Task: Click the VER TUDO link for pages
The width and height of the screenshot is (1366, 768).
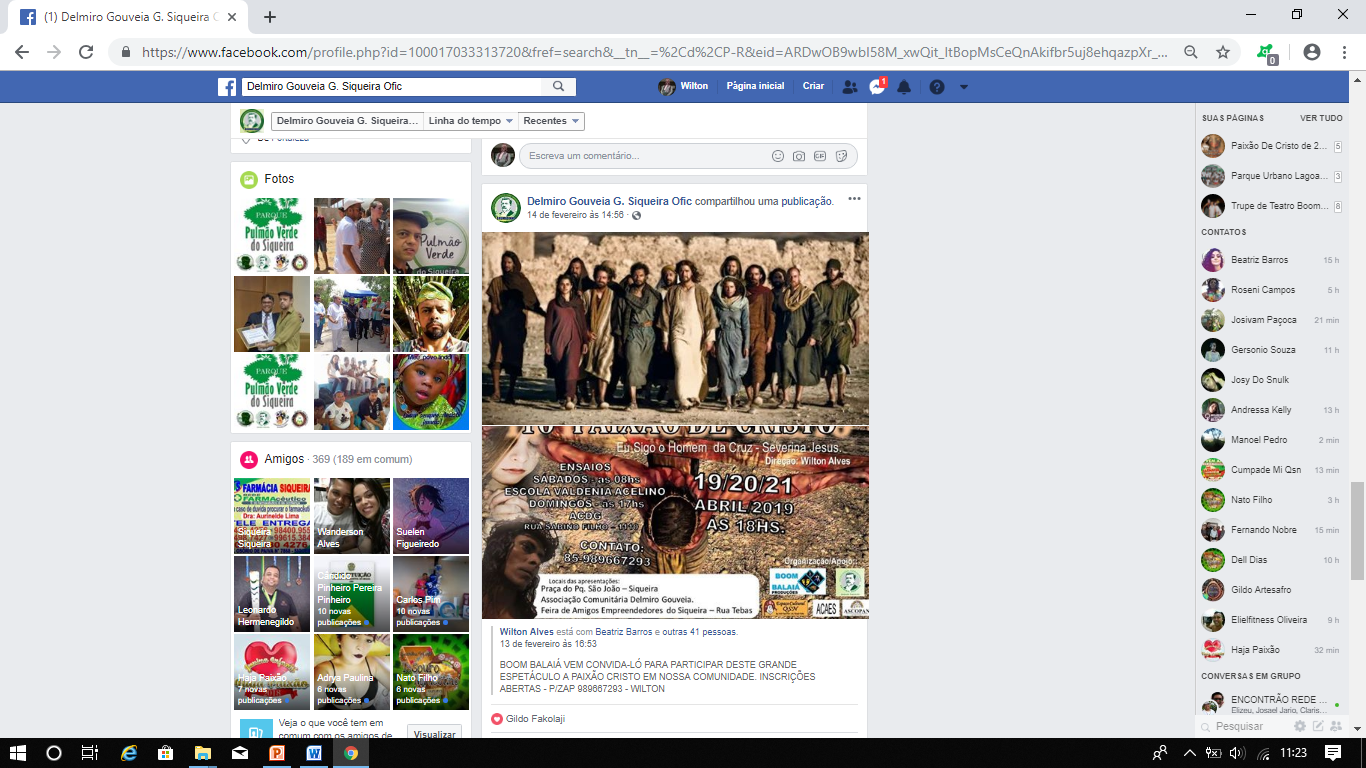Action: coord(1321,118)
